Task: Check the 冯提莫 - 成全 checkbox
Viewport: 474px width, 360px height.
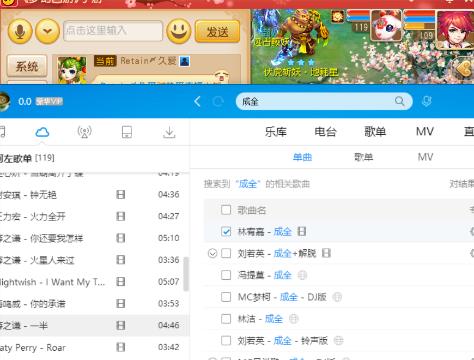Action: [x=226, y=275]
